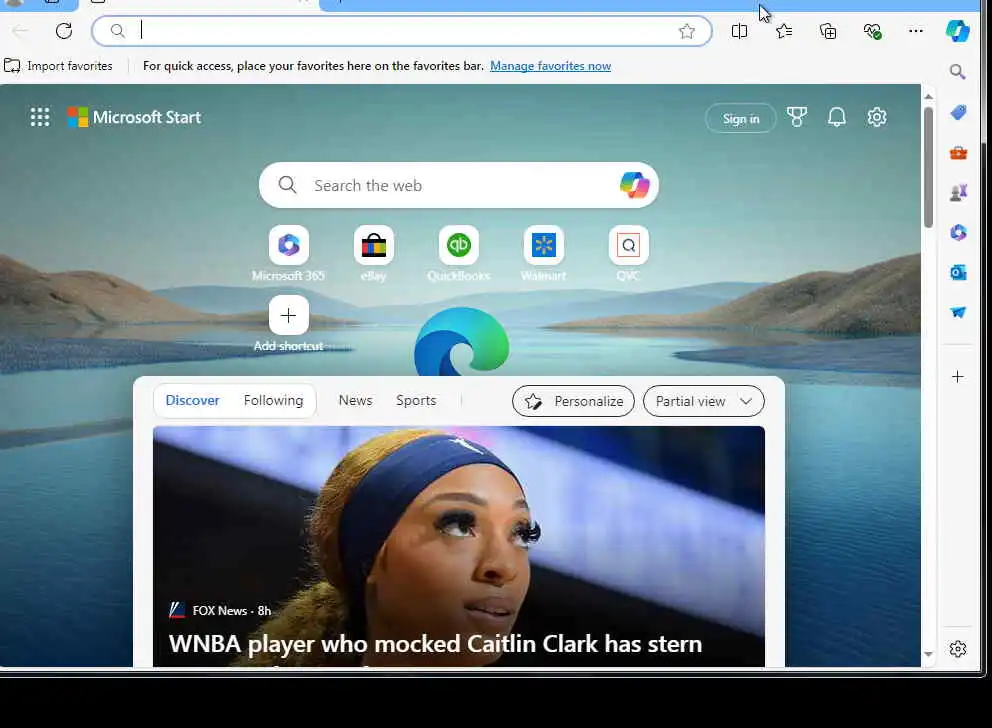Click the page scrollbar down arrow
The height and width of the screenshot is (728, 992).
(928, 654)
